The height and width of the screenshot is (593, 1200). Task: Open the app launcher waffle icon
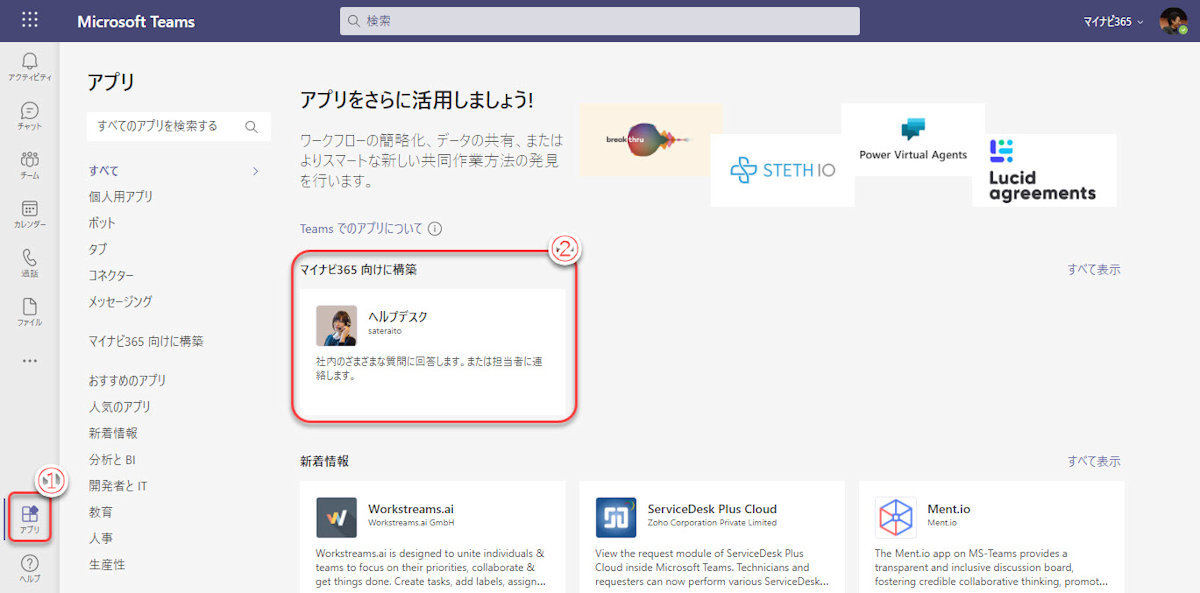point(30,20)
